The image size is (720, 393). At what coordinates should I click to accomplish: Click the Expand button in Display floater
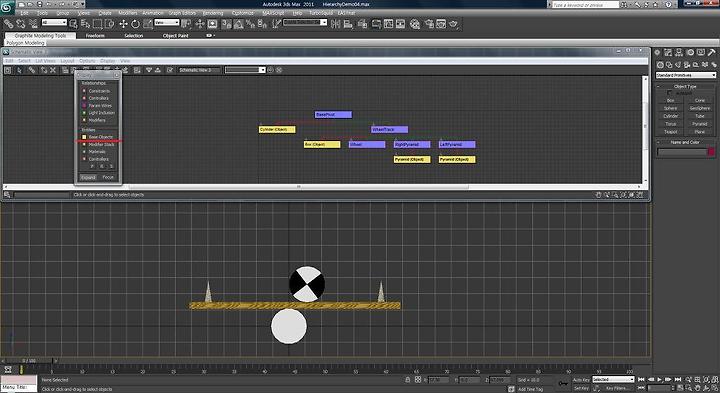coord(88,177)
